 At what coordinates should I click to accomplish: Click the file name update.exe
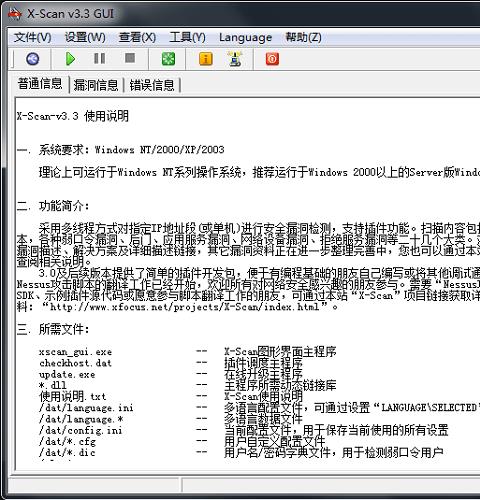point(67,374)
